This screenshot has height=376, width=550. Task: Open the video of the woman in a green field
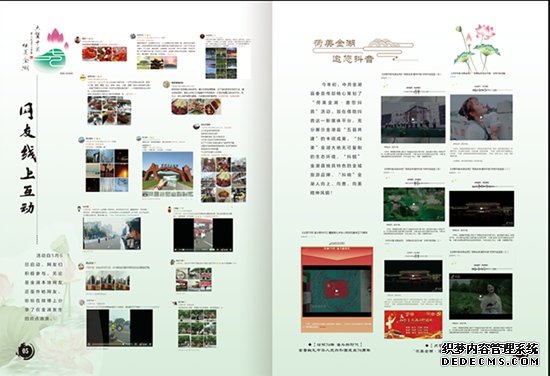point(481,296)
